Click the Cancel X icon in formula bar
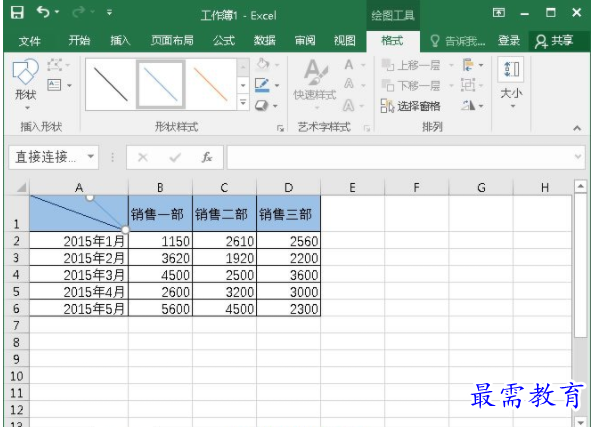592x427 pixels. coord(143,157)
